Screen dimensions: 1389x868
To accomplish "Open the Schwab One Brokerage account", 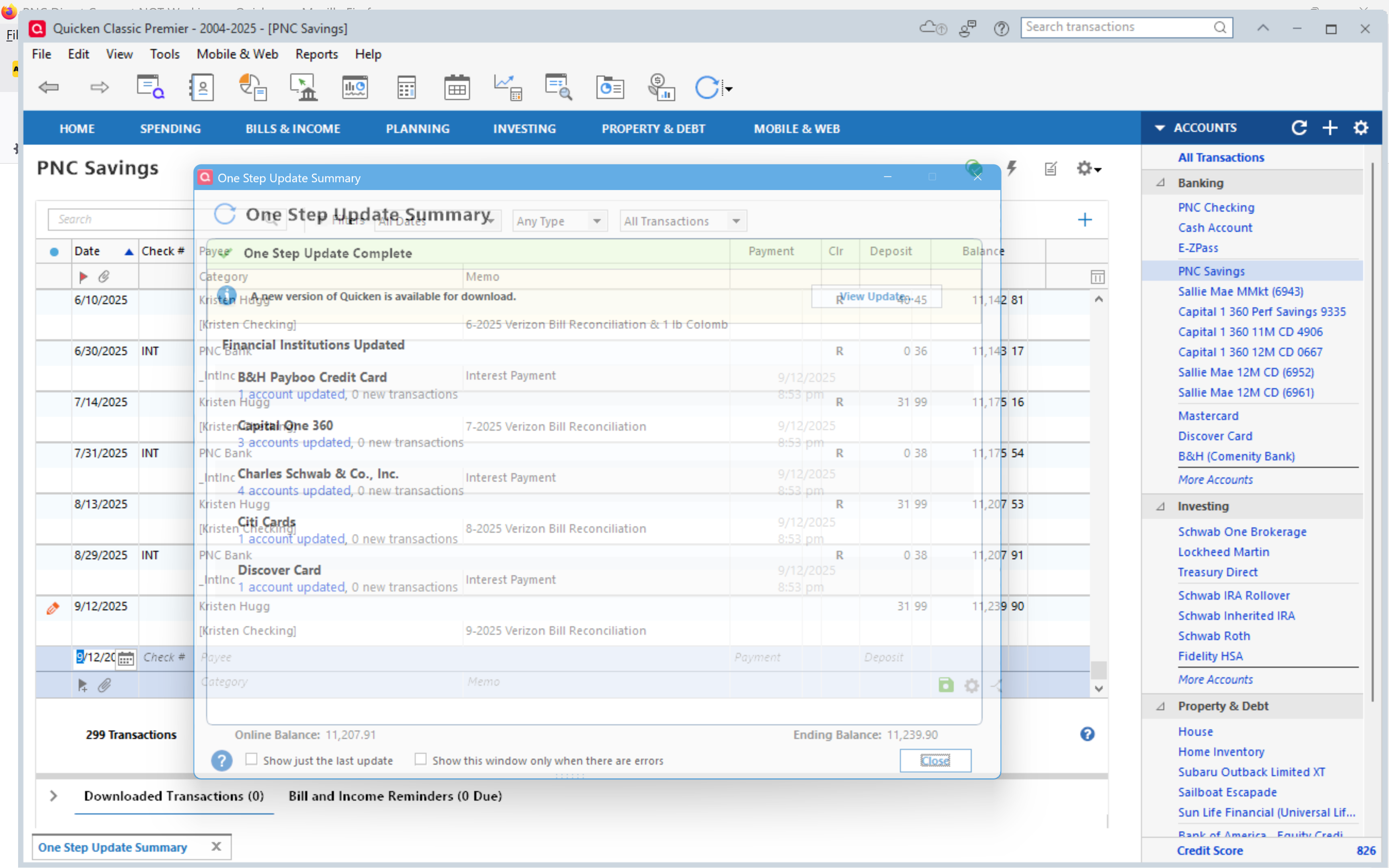I will point(1242,532).
